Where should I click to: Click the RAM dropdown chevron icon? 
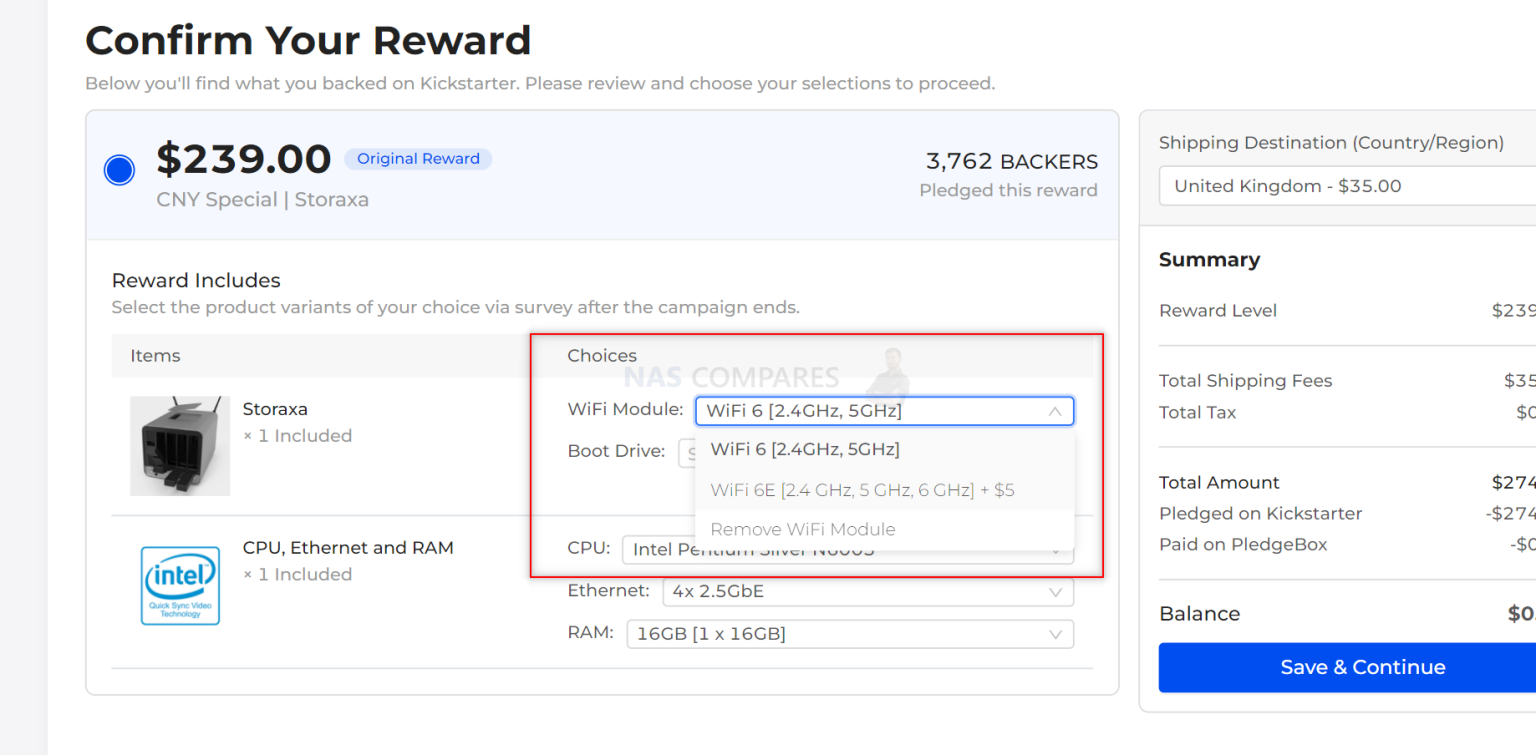click(1055, 634)
